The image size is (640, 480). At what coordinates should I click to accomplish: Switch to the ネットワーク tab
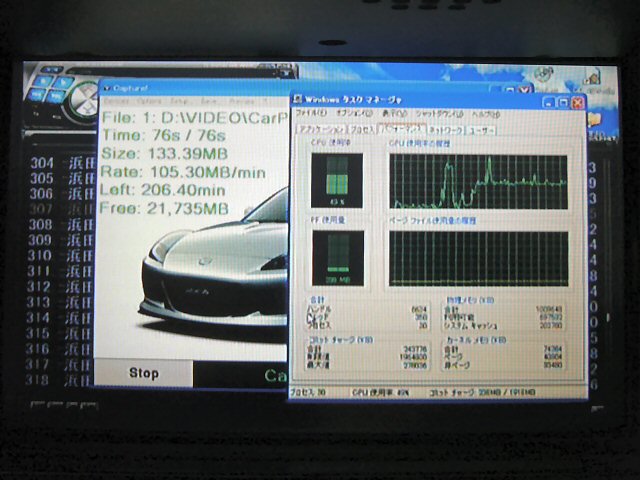click(x=446, y=130)
